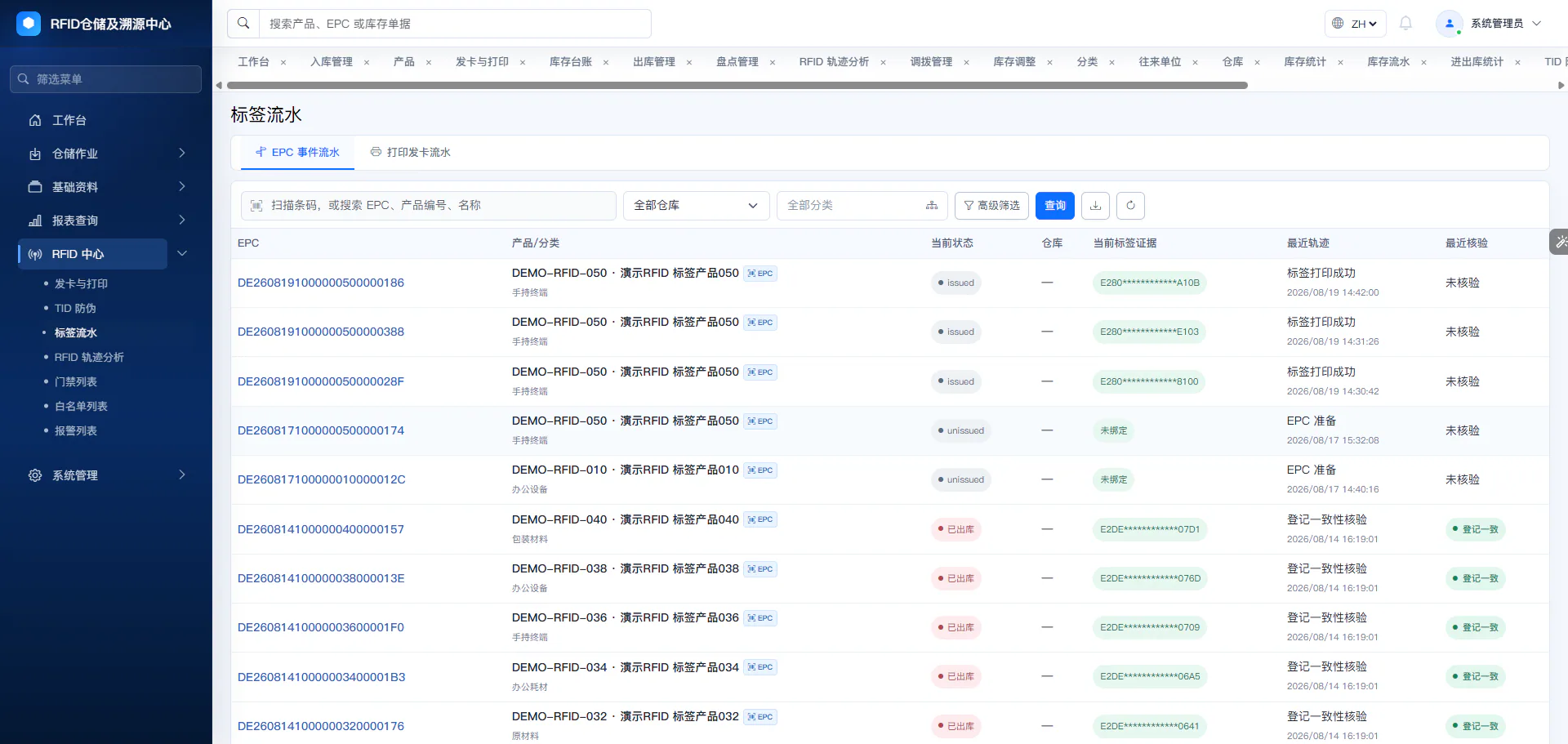Viewport: 1568px width, 744px height.
Task: Collapse the RFID 中心 sidebar menu
Action: coord(182,254)
